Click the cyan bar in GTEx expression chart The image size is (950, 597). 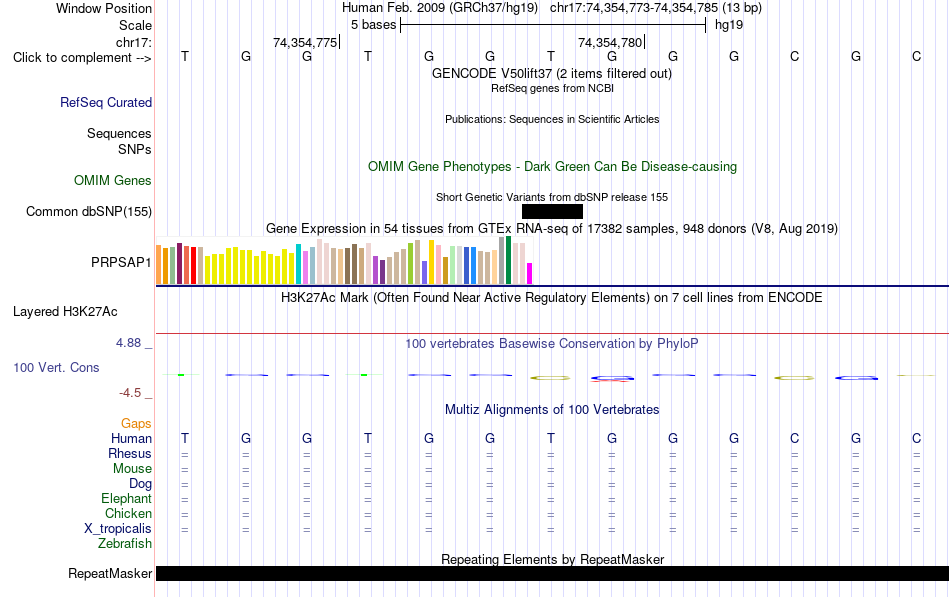coord(298,264)
